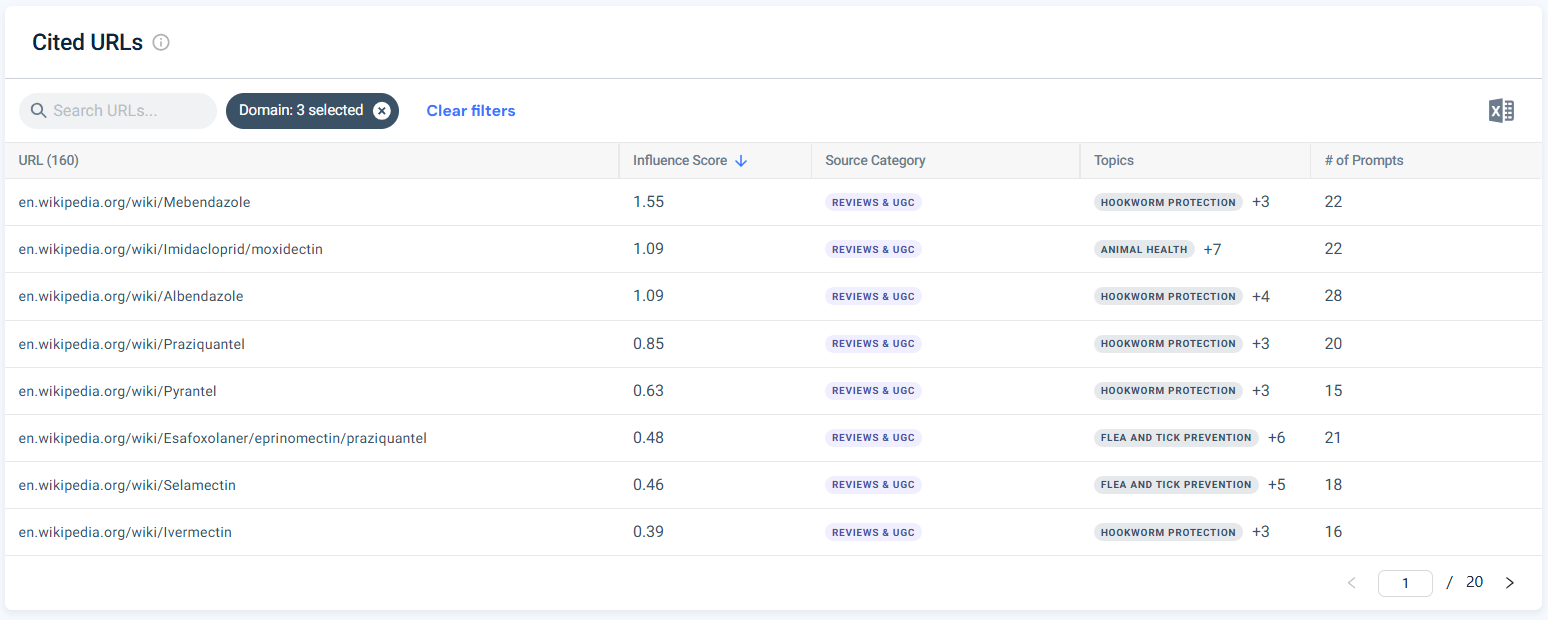Expand +4 topics in Albendazole row
This screenshot has width=1548, height=620.
click(x=1261, y=296)
